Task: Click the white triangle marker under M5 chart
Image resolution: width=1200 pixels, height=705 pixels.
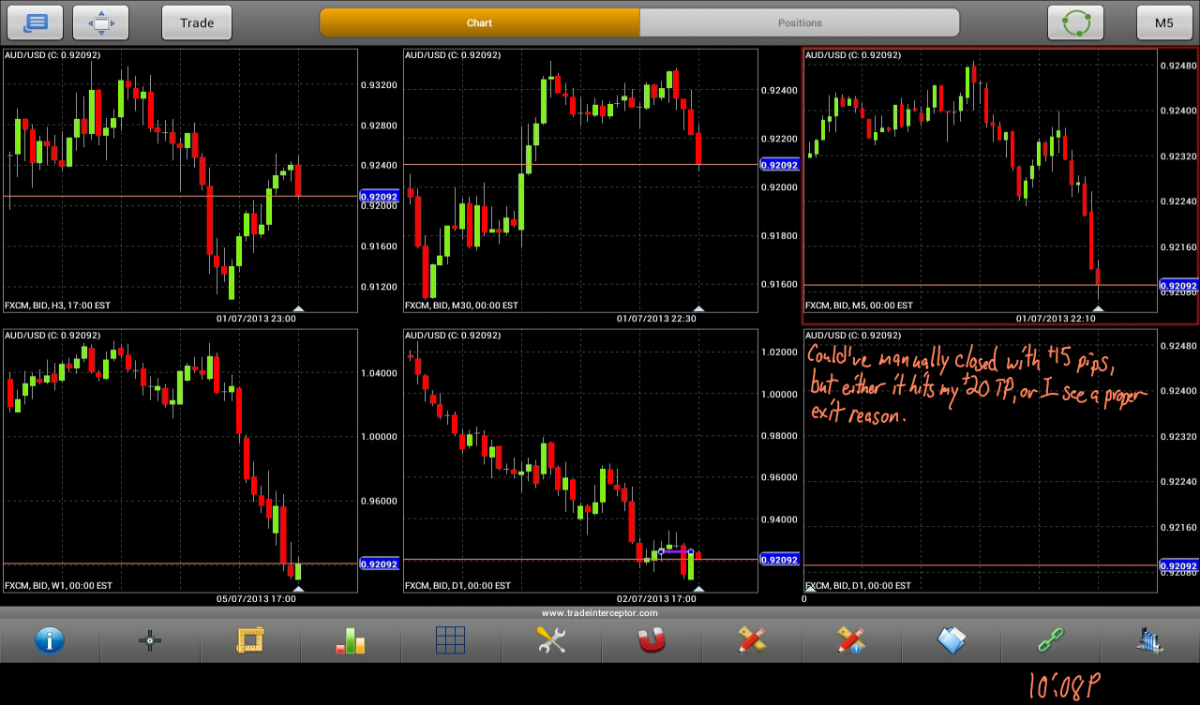Action: click(1098, 308)
